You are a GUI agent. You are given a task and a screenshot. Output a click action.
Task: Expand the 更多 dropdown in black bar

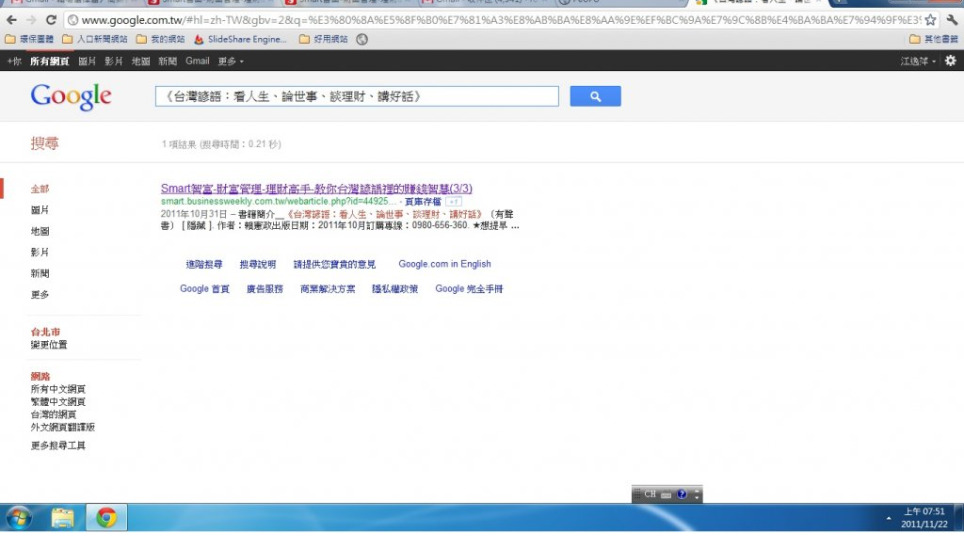point(231,61)
